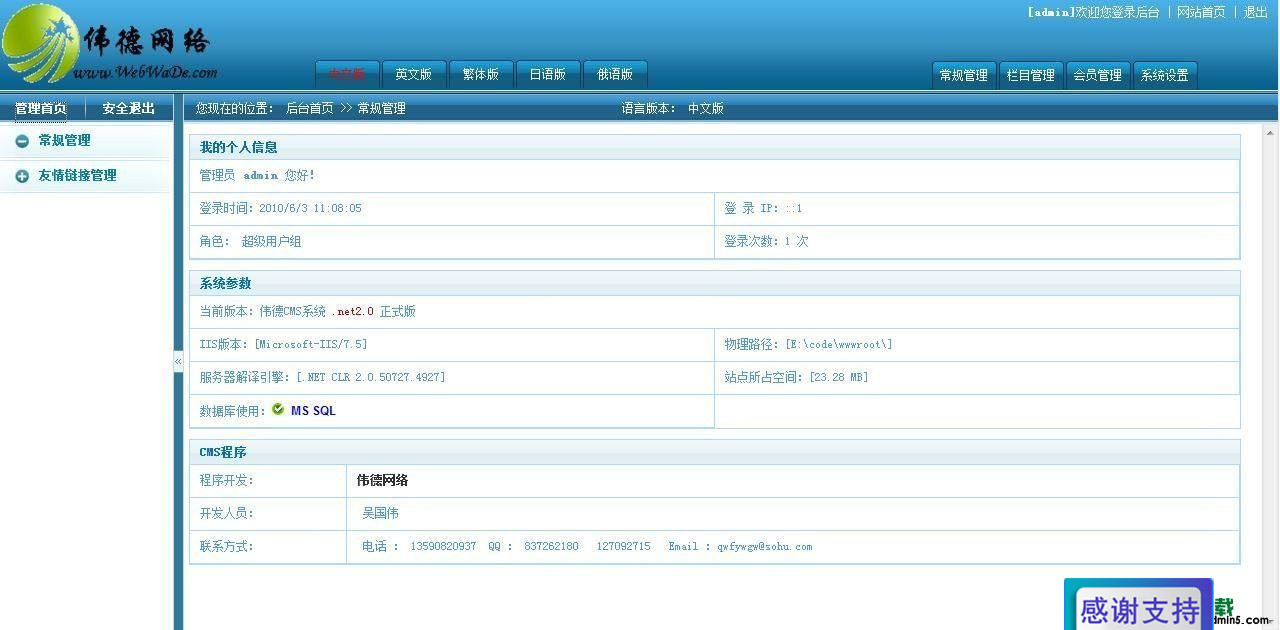Open the 栏目管理 top menu
Screen dimensions: 1280x630
point(1031,75)
